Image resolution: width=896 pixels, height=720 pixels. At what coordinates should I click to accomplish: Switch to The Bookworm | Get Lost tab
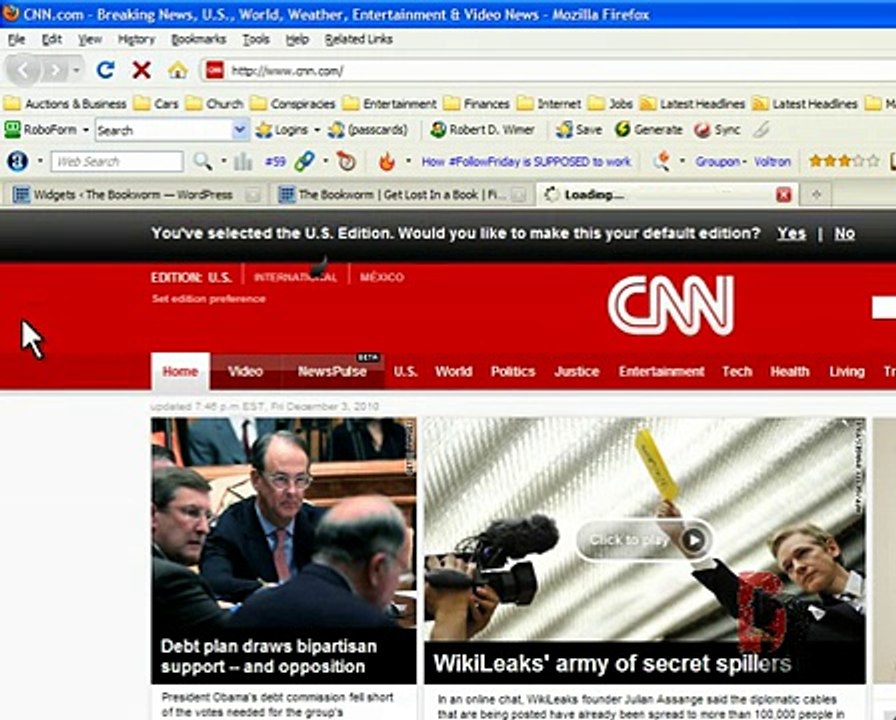(402, 195)
